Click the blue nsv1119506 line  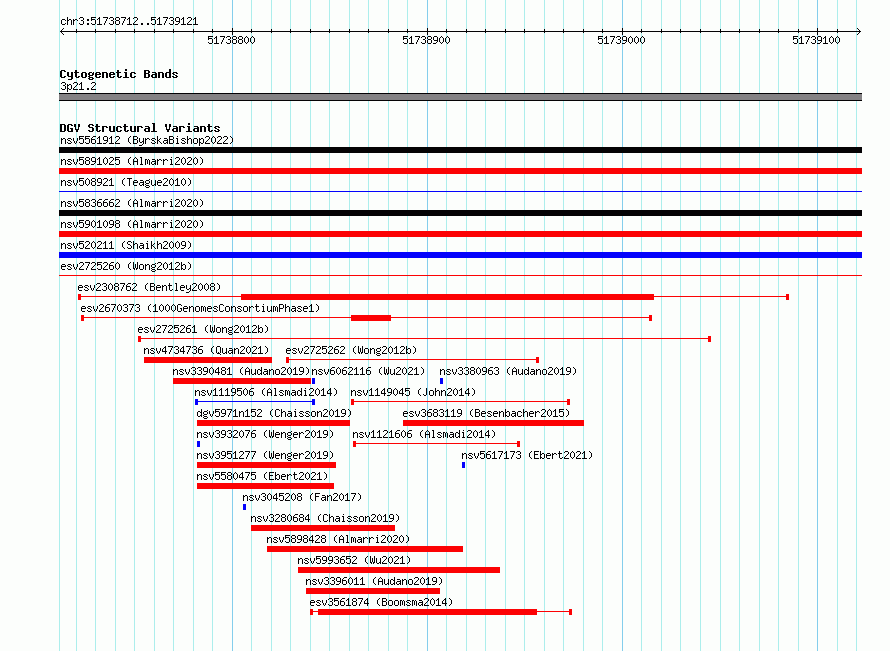tap(255, 402)
